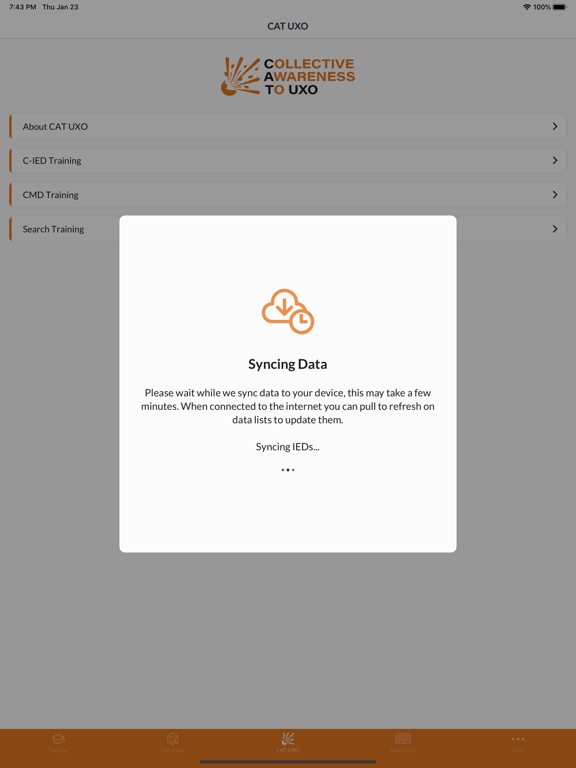This screenshot has width=576, height=768.
Task: Open the More tab
Action: 518,743
